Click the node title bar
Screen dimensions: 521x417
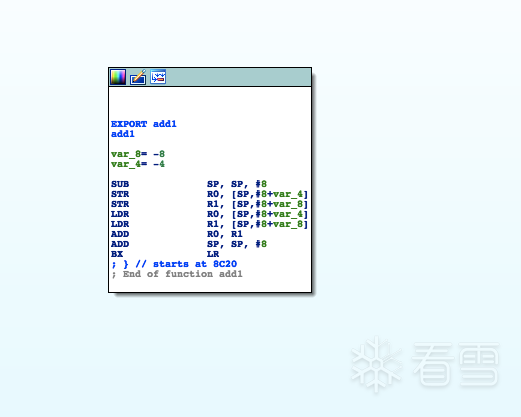pyautogui.click(x=210, y=77)
